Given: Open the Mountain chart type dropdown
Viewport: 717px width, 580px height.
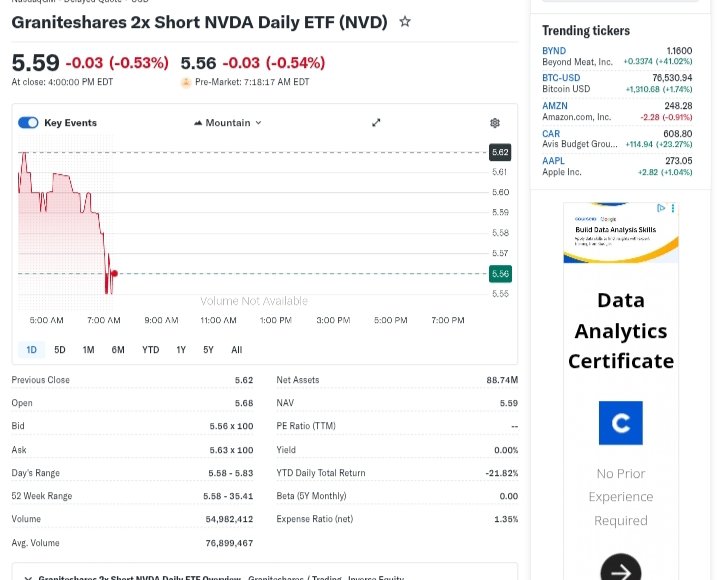Looking at the screenshot, I should 228,123.
